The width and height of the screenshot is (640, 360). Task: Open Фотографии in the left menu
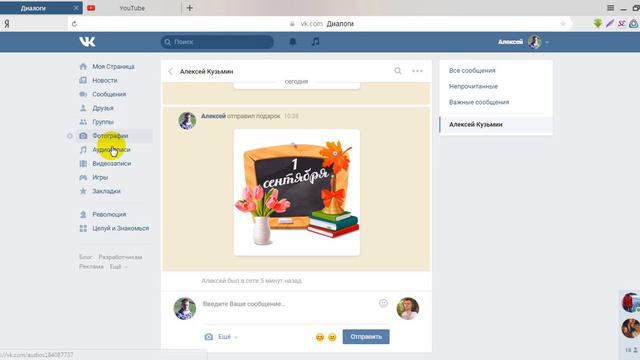[x=110, y=136]
